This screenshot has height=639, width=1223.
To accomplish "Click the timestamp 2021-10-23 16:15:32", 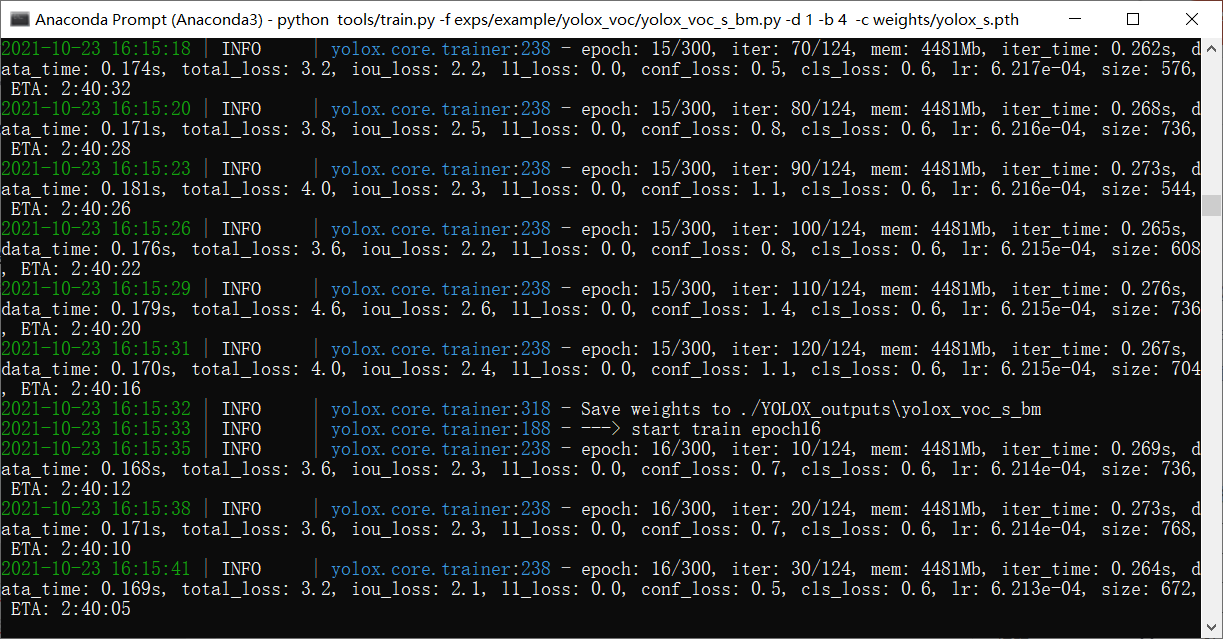I will 96,409.
